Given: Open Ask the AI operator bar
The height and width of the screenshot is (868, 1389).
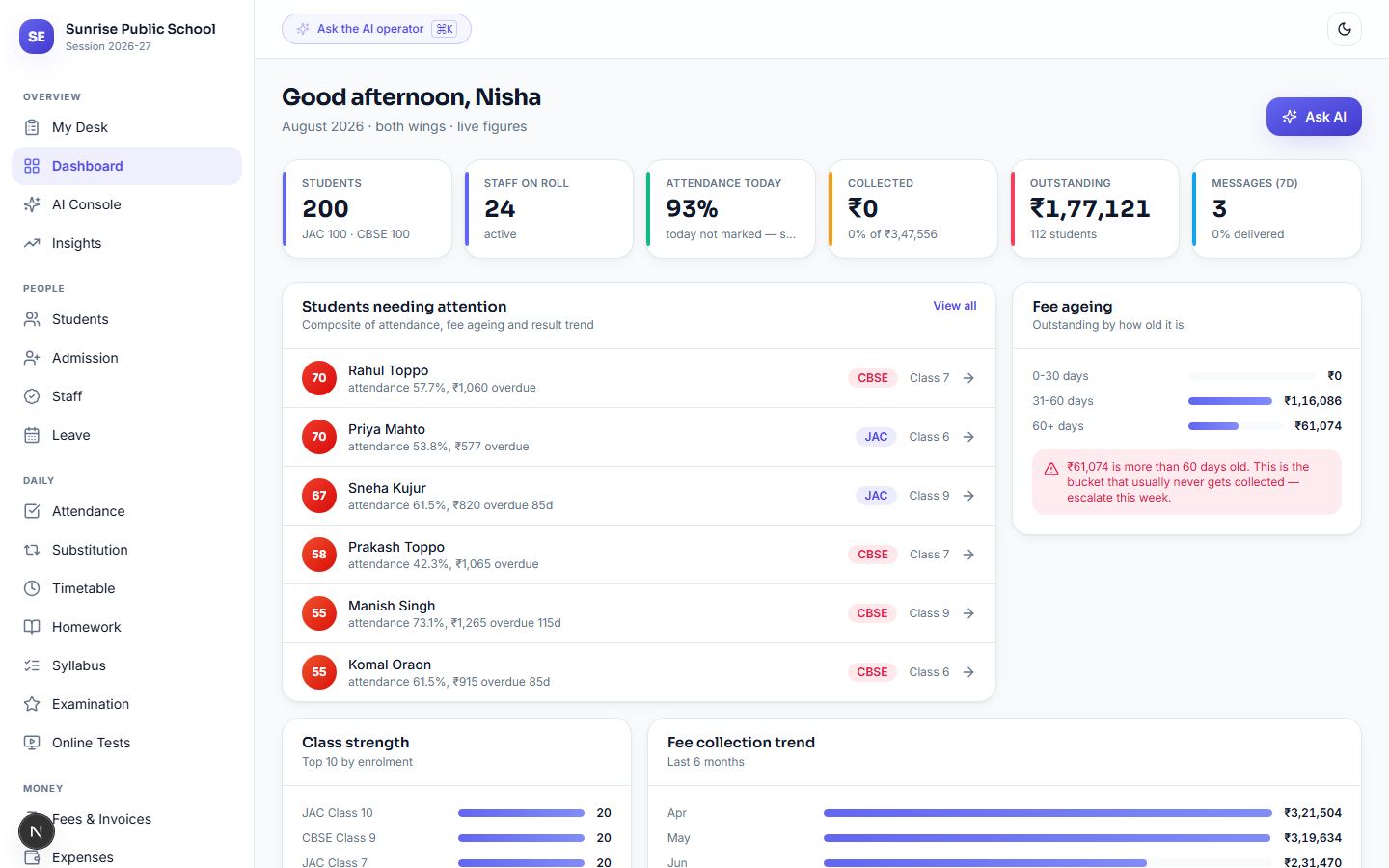Looking at the screenshot, I should tap(376, 29).
